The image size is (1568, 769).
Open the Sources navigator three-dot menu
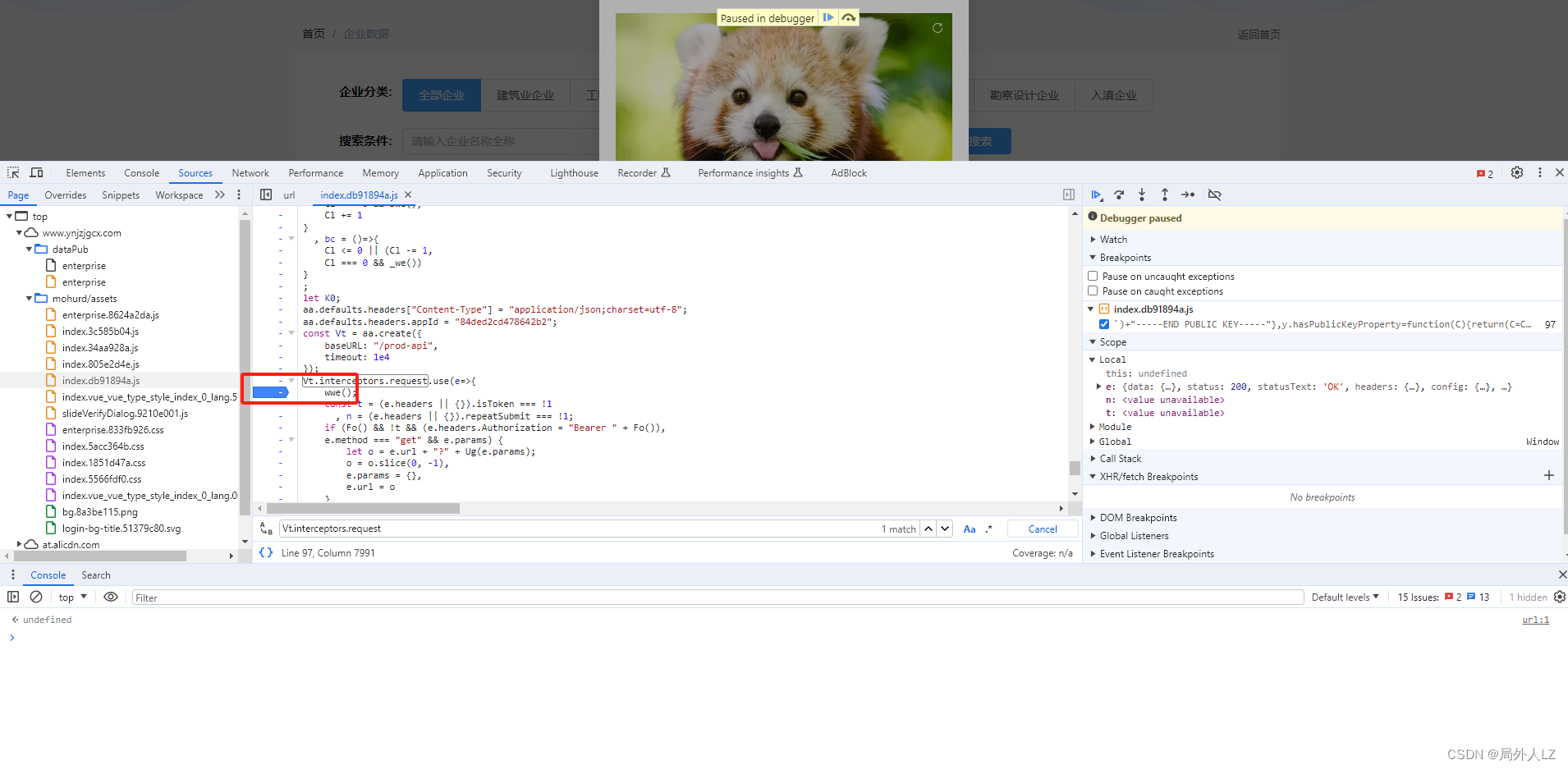[x=239, y=195]
